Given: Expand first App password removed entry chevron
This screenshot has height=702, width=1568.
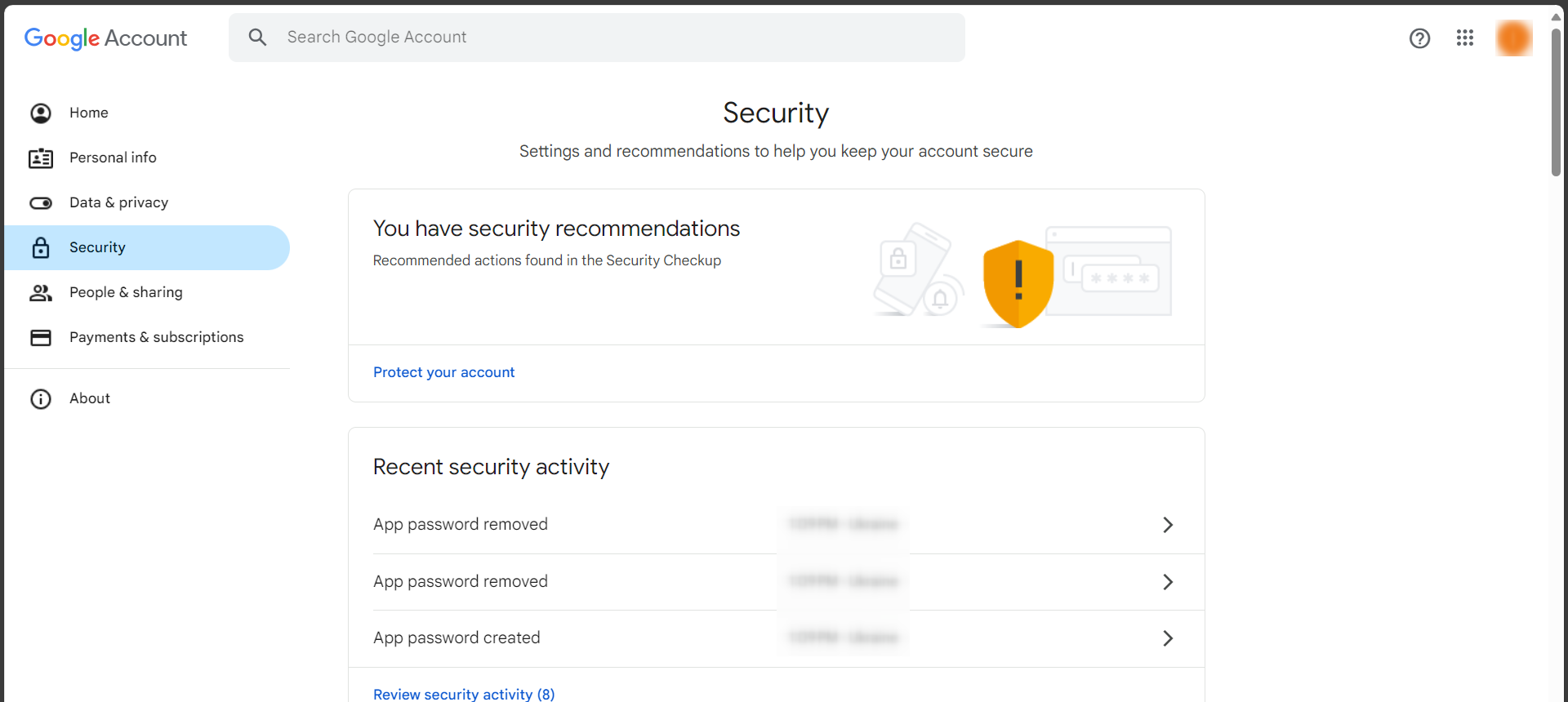Looking at the screenshot, I should coord(1168,525).
